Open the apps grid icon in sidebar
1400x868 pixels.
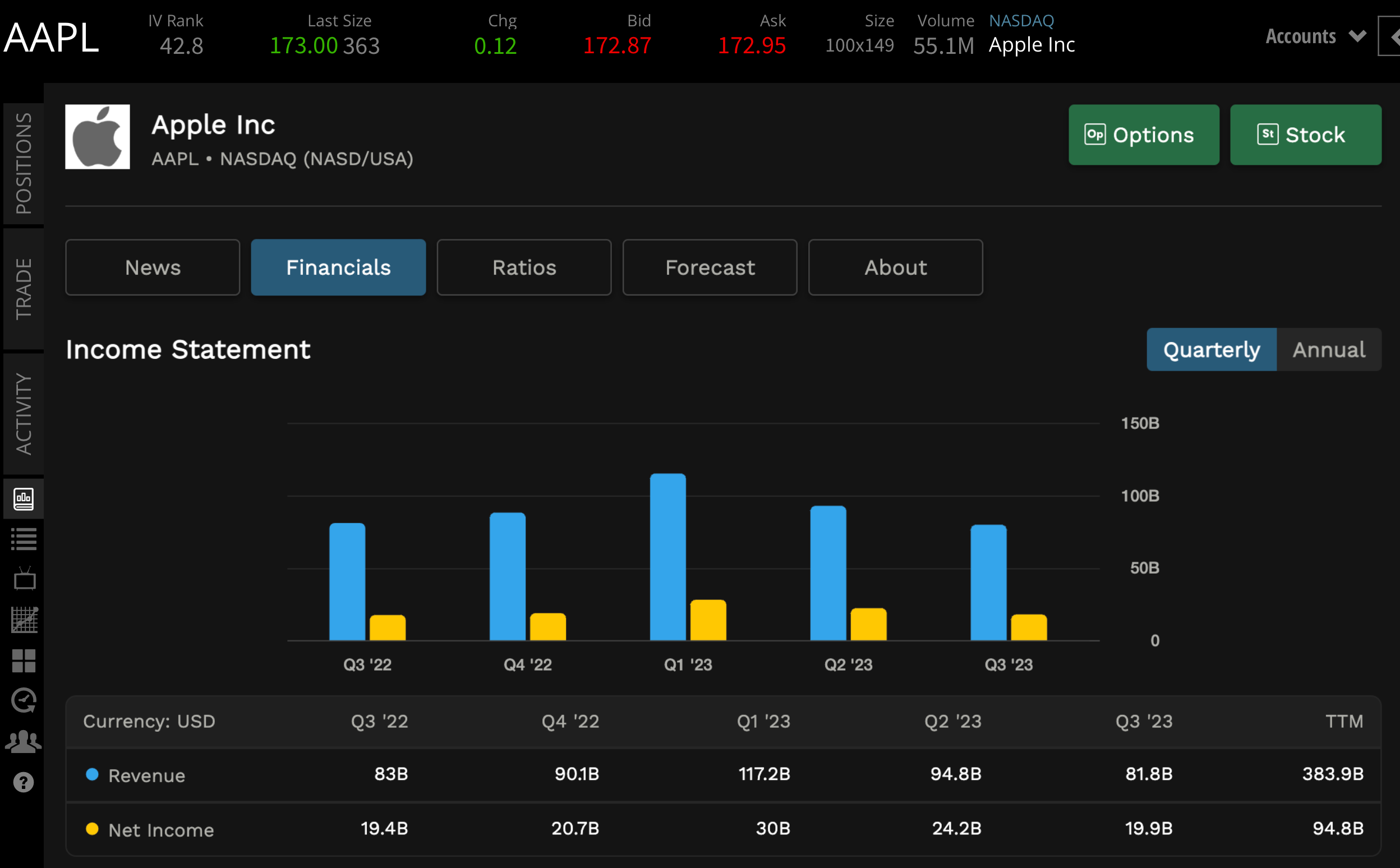[23, 660]
